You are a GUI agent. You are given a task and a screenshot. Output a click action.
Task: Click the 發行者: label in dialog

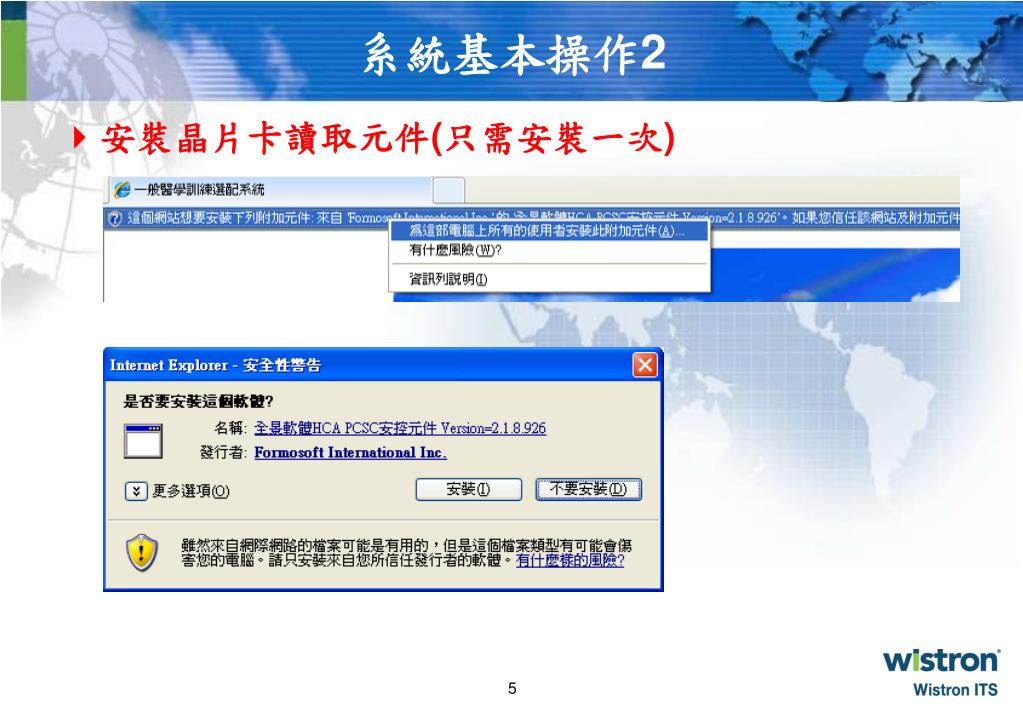[x=223, y=452]
